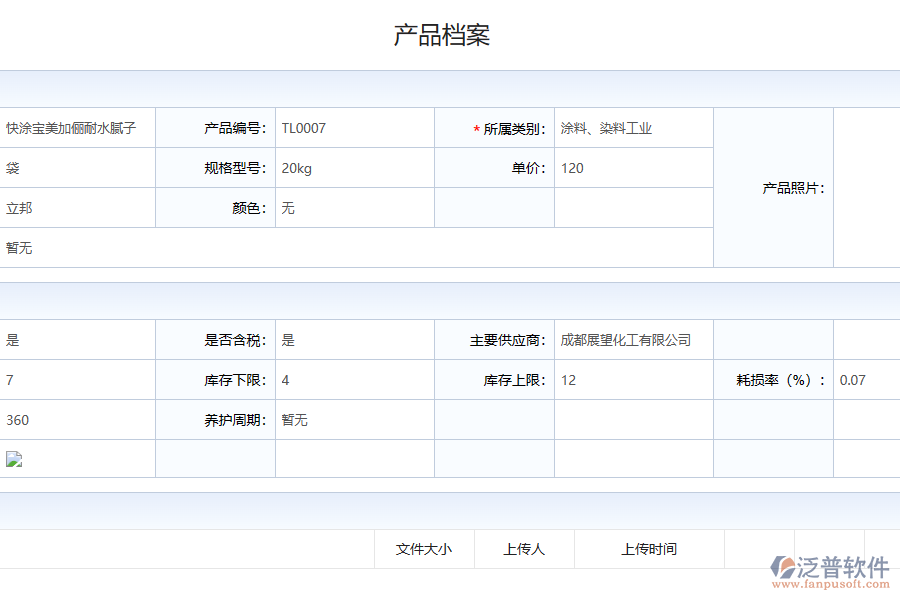Click the 库存下限 value 4
900x600 pixels.
pyautogui.click(x=284, y=380)
